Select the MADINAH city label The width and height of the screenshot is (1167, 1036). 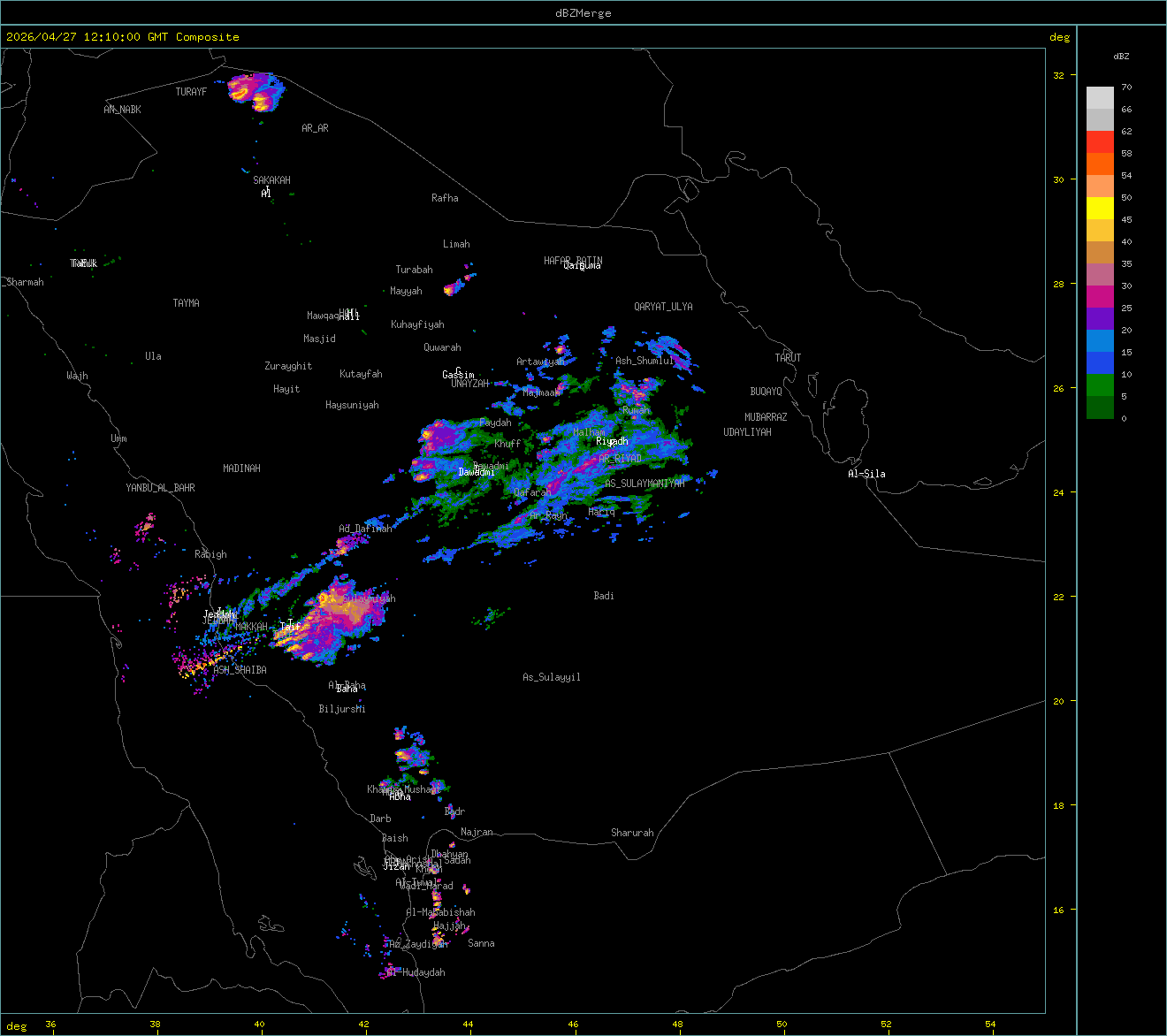click(241, 468)
